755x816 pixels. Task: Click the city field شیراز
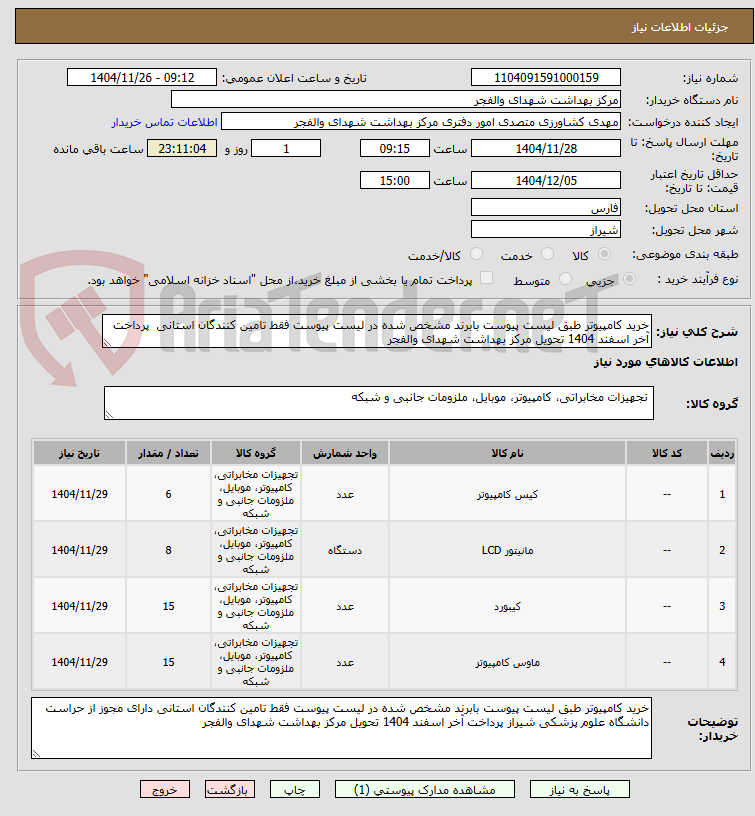click(546, 230)
